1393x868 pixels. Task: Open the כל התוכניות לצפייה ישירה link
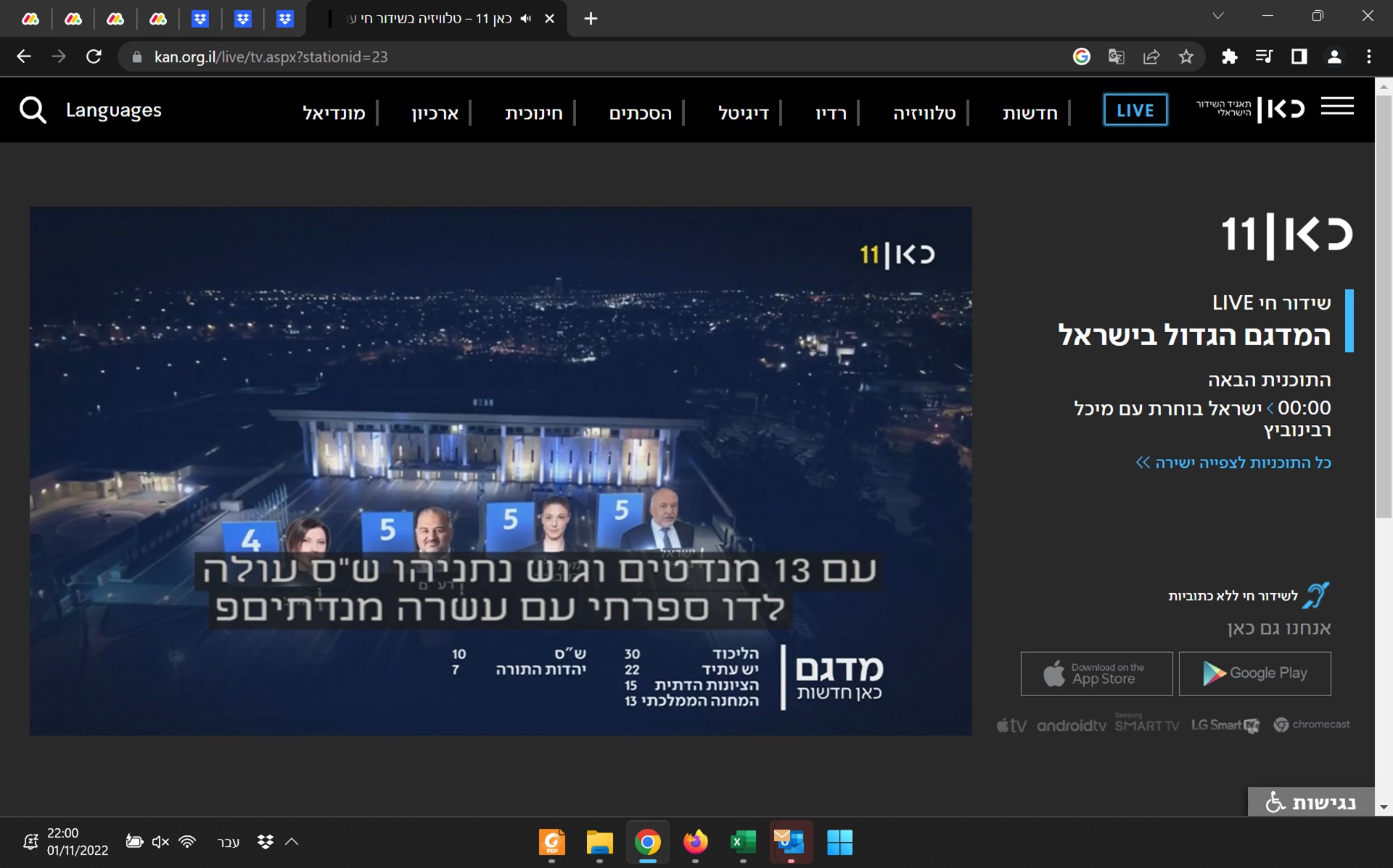tap(1233, 463)
